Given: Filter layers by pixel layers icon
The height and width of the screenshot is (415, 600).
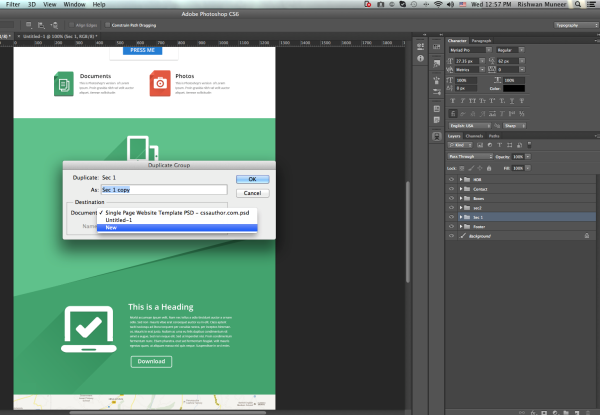Looking at the screenshot, I should (480, 145).
